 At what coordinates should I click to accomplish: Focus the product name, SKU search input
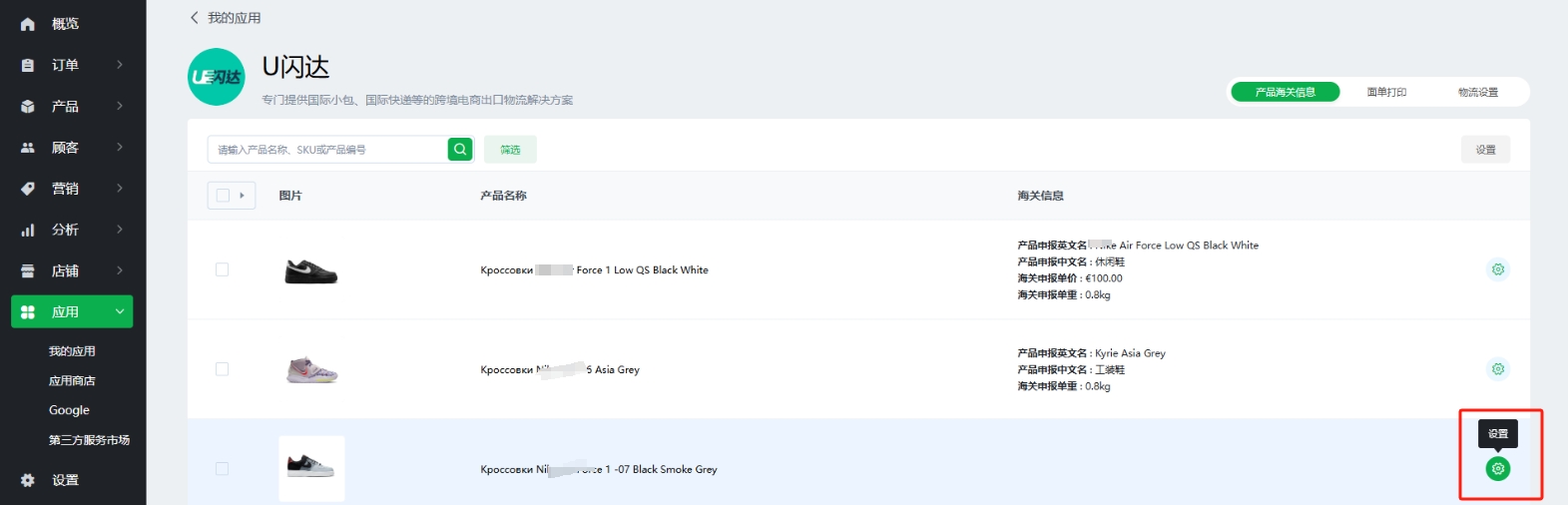pos(327,150)
